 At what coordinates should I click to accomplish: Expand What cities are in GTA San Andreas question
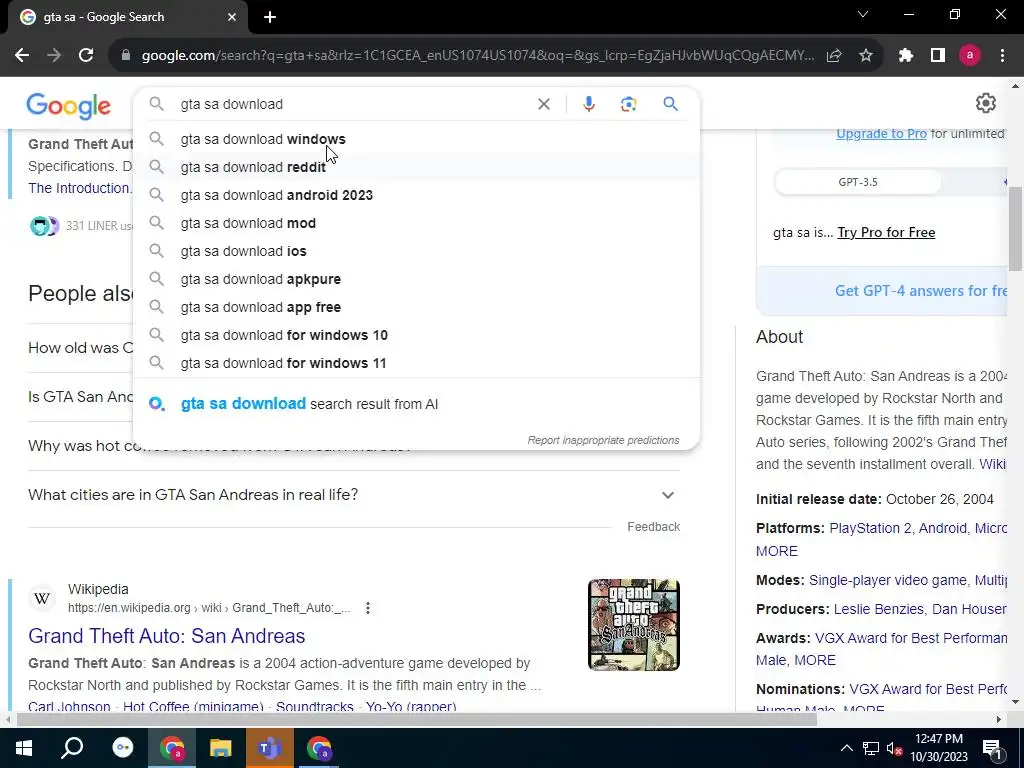point(354,495)
